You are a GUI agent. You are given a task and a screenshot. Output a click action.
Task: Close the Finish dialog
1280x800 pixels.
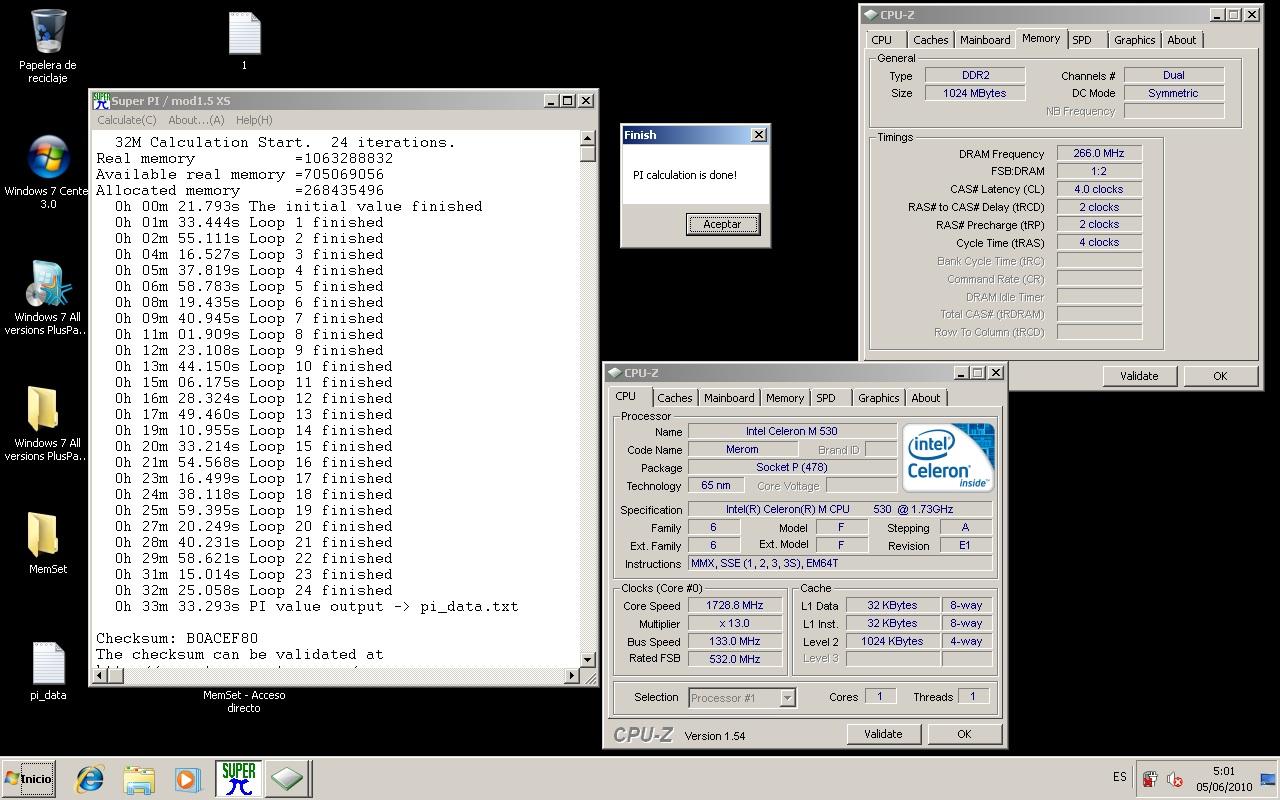click(x=758, y=134)
